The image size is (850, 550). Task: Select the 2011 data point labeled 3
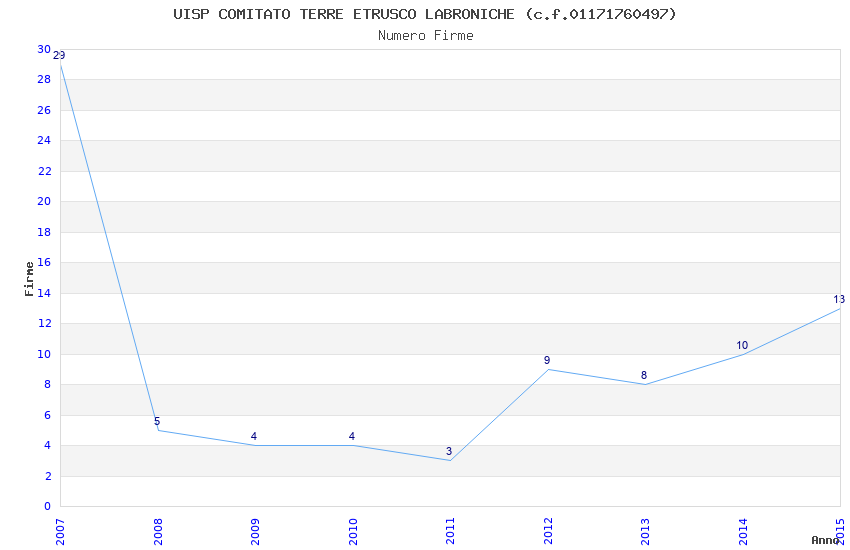(x=450, y=461)
